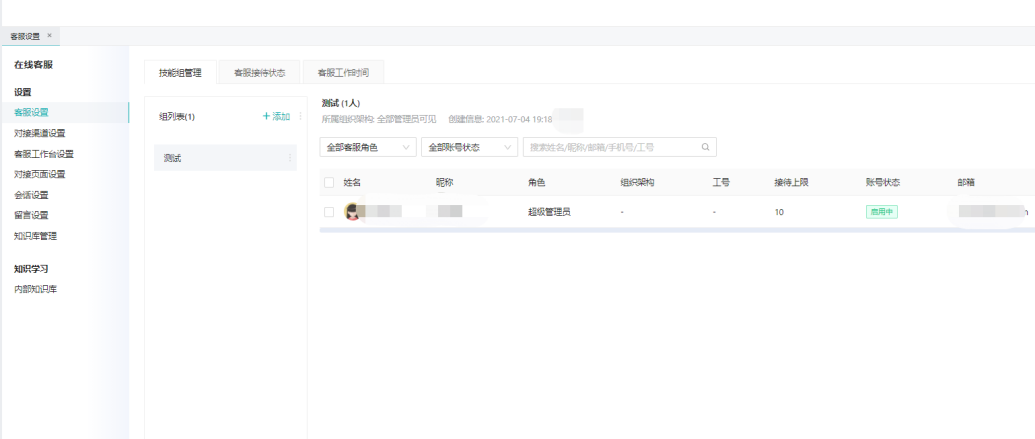
Task: Open more options next to 添加
Action: [300, 116]
